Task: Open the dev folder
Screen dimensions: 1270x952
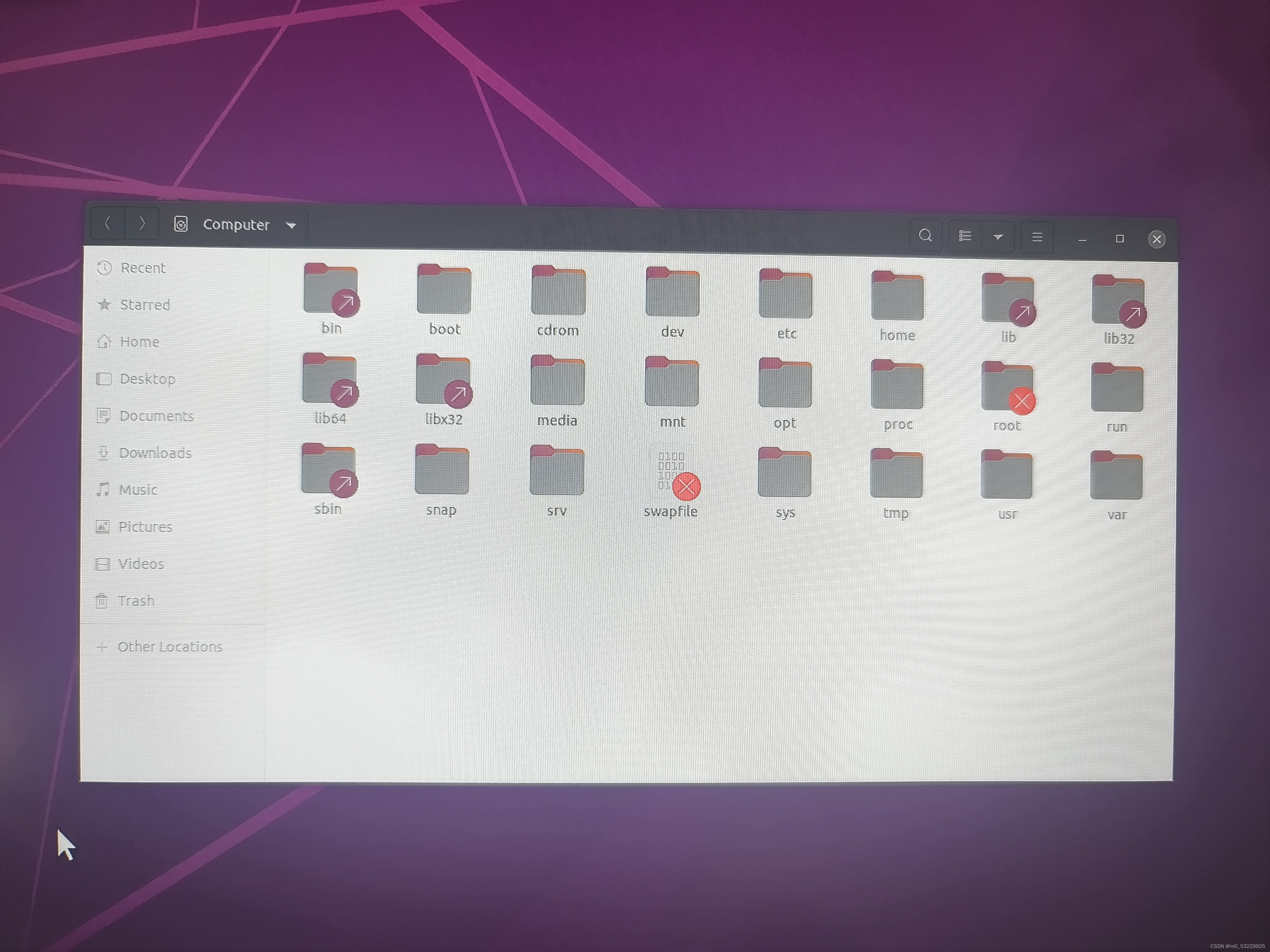Action: tap(672, 292)
